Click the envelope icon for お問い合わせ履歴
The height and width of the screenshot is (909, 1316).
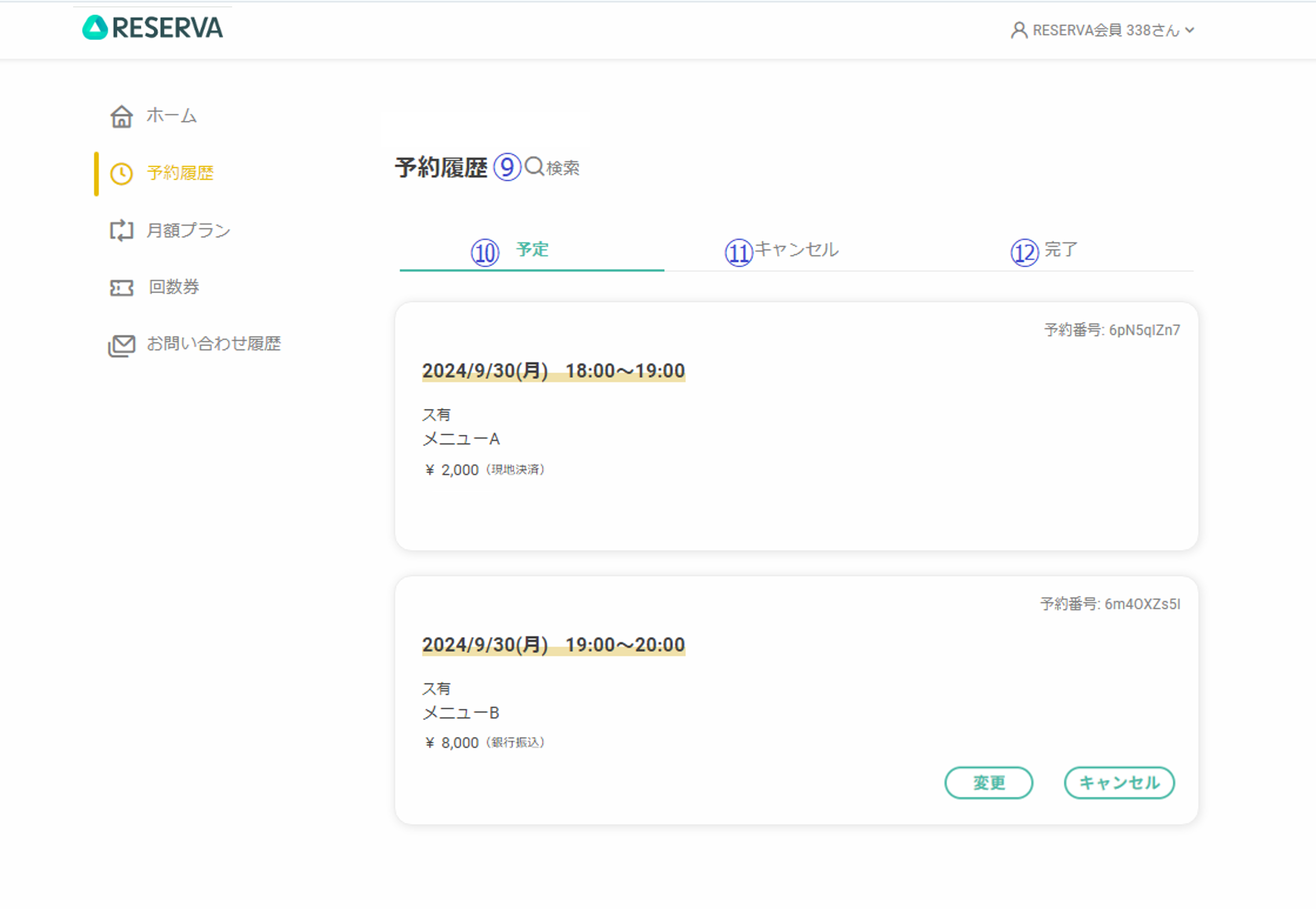click(x=121, y=345)
